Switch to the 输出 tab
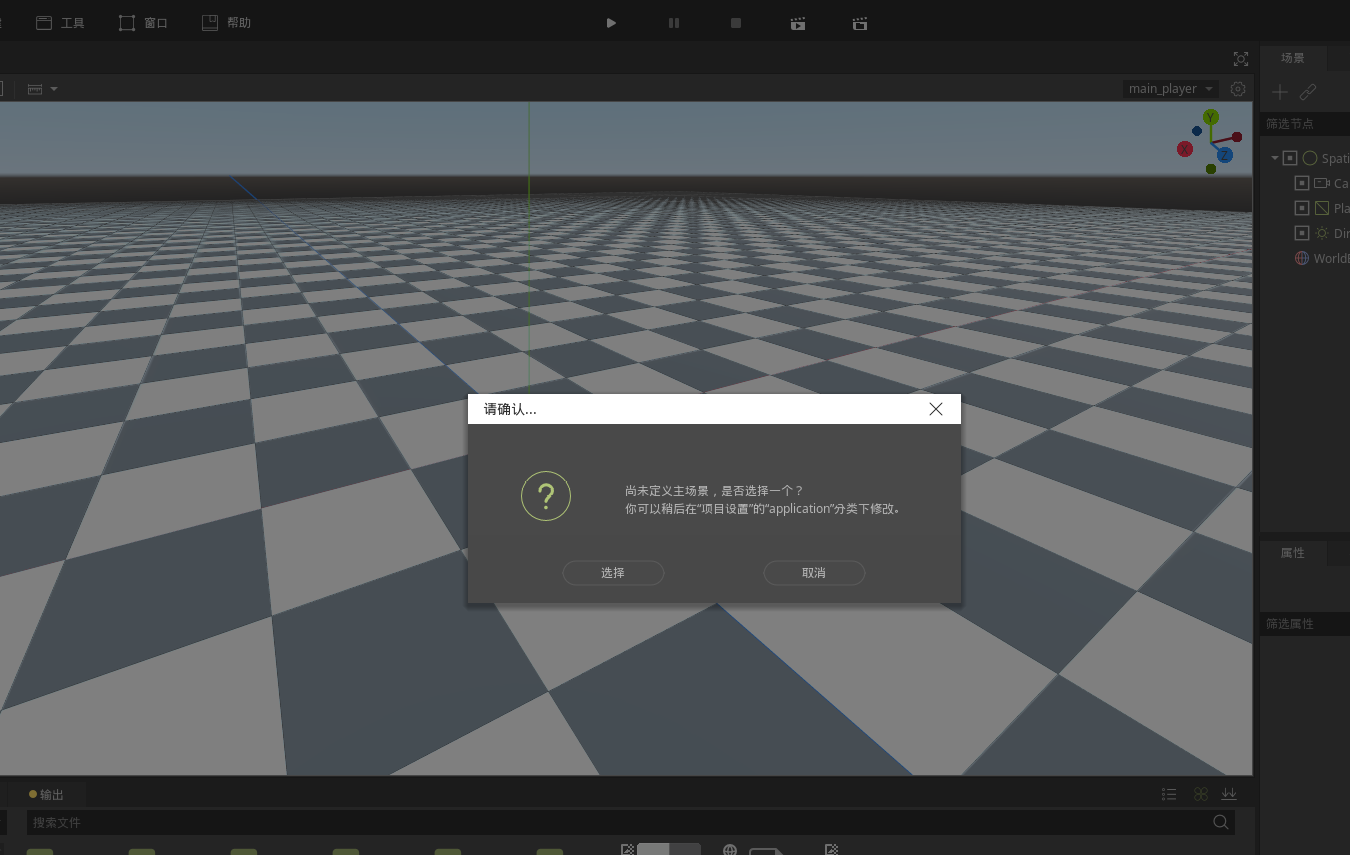The width and height of the screenshot is (1350, 855). click(47, 795)
